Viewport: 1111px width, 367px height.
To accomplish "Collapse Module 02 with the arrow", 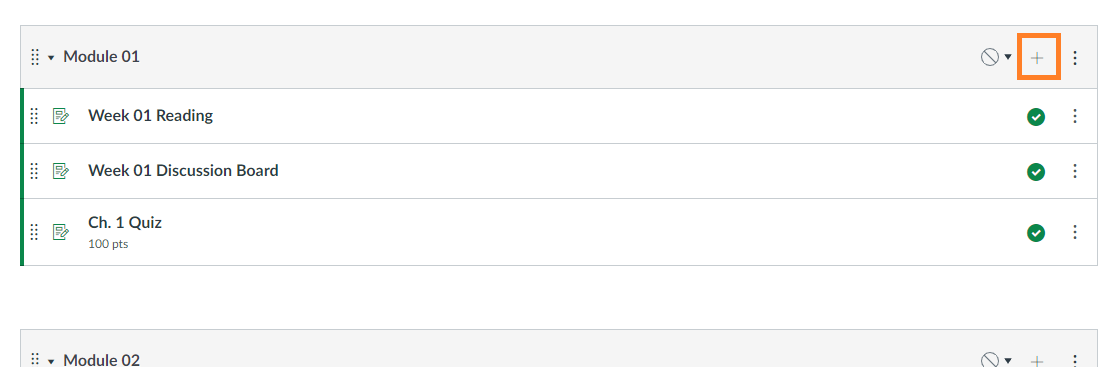I will (51, 361).
